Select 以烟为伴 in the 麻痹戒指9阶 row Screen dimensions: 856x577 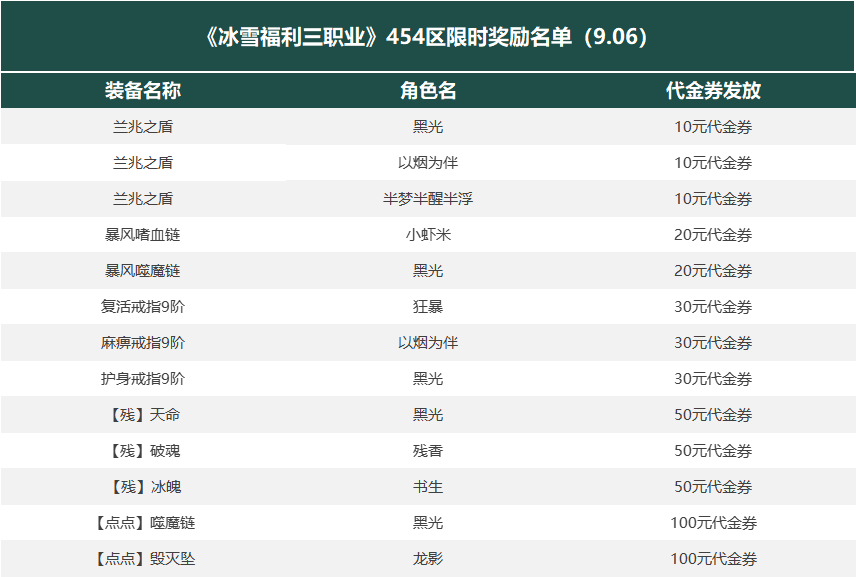tap(427, 343)
